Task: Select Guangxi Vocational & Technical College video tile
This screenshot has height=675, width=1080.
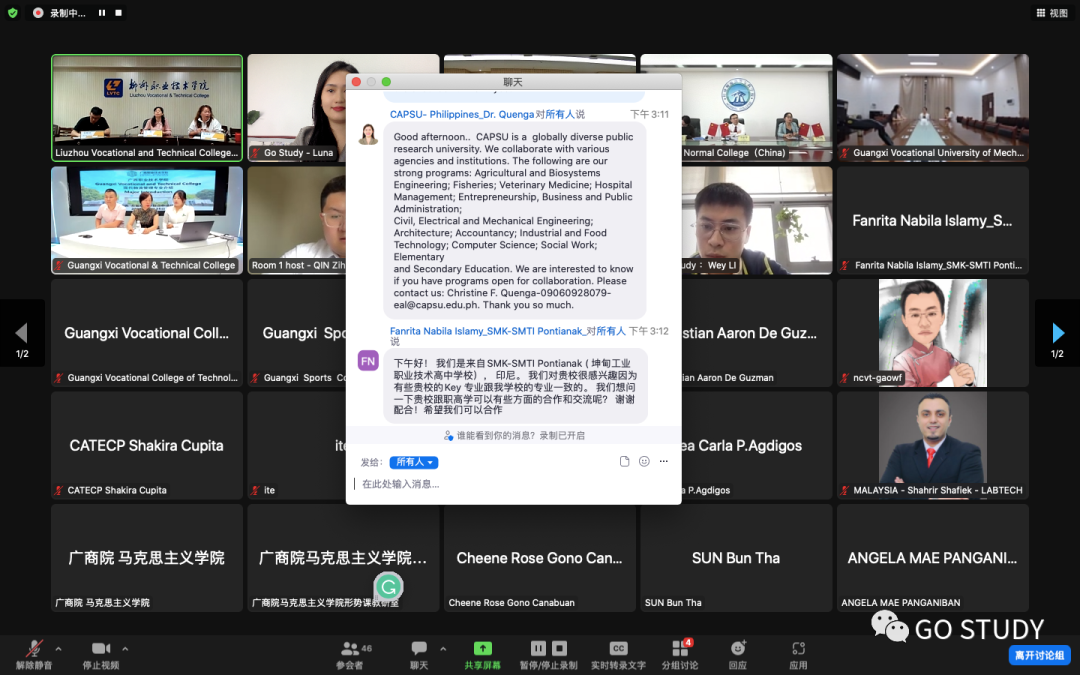Action: tap(147, 220)
